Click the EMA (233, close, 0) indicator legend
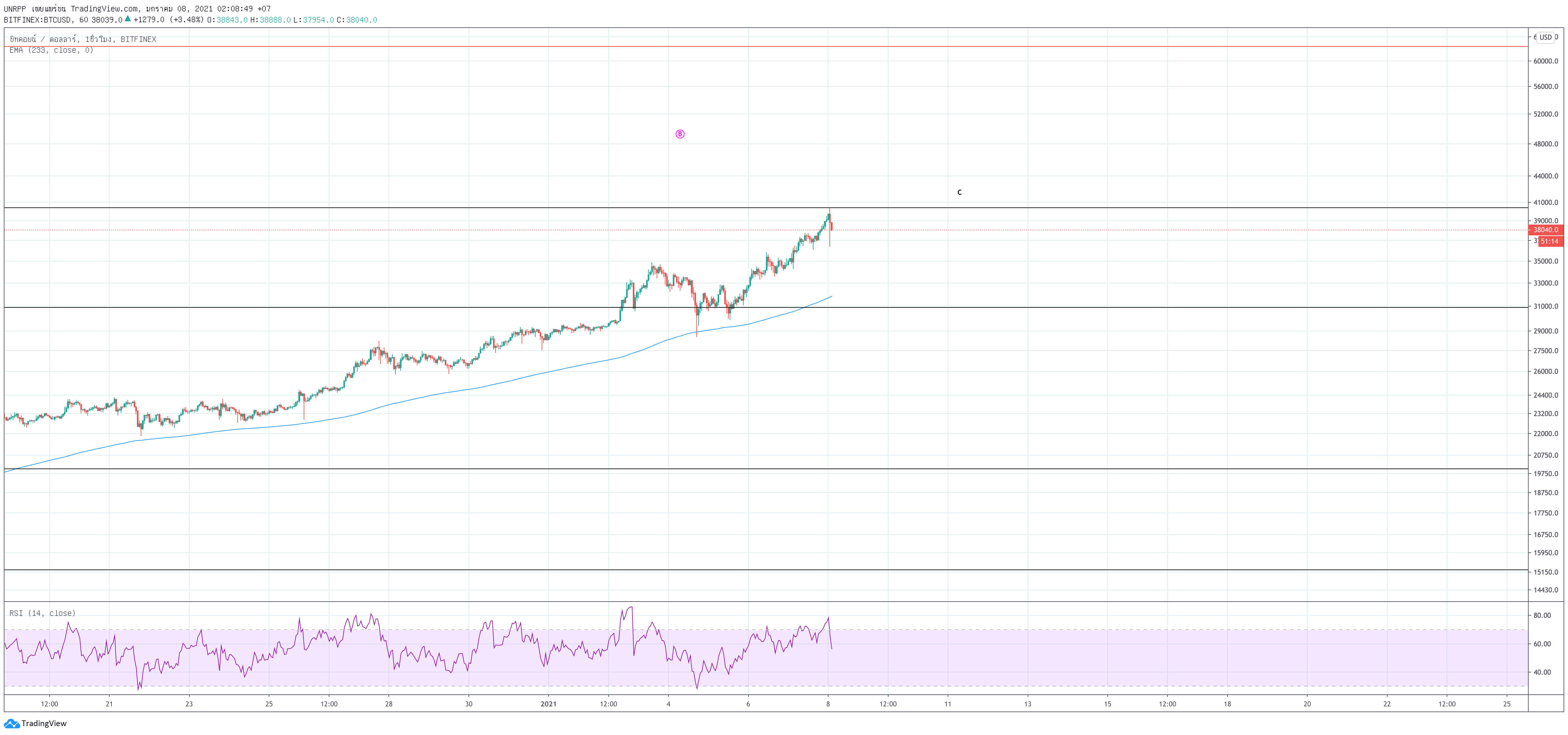This screenshot has width=1568, height=735. (x=51, y=50)
